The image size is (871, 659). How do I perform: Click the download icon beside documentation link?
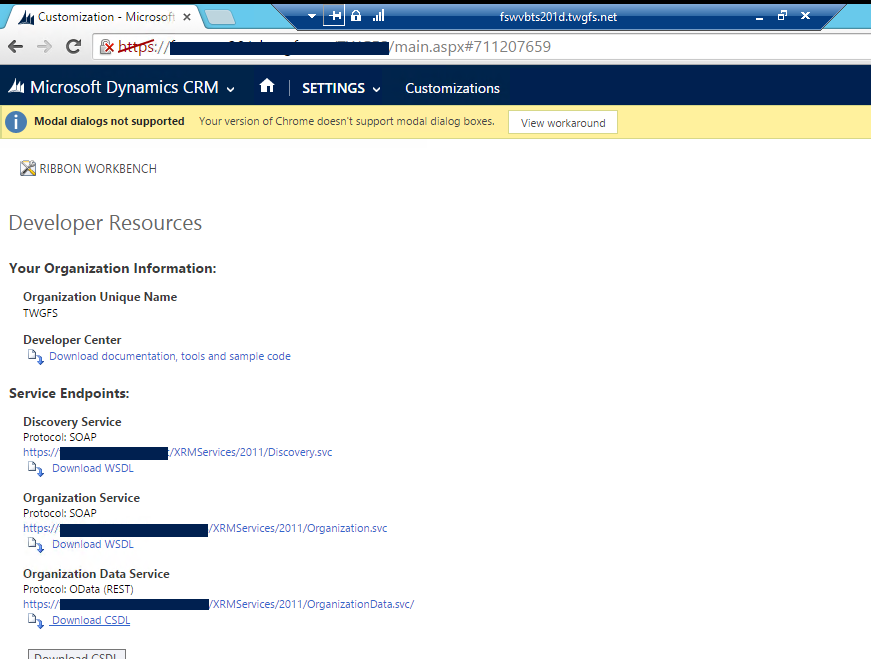tap(36, 357)
